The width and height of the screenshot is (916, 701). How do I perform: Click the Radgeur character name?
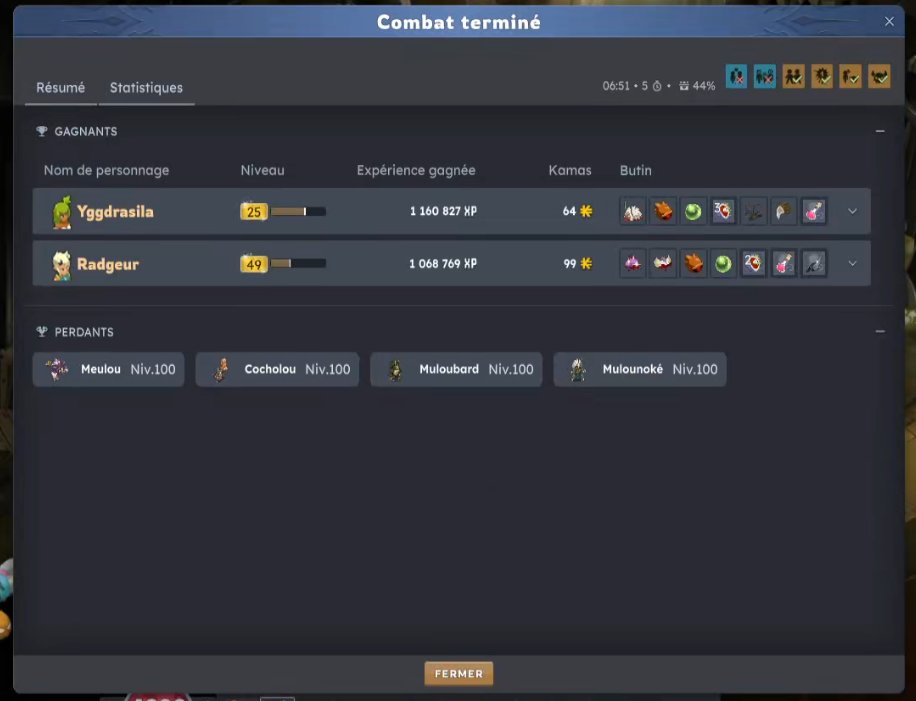pos(108,264)
